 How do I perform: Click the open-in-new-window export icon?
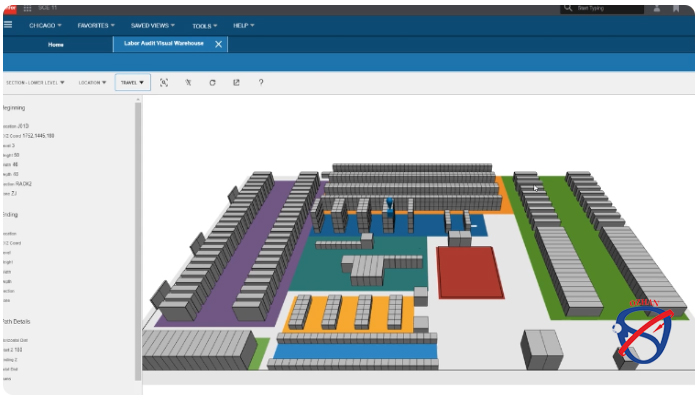236,83
